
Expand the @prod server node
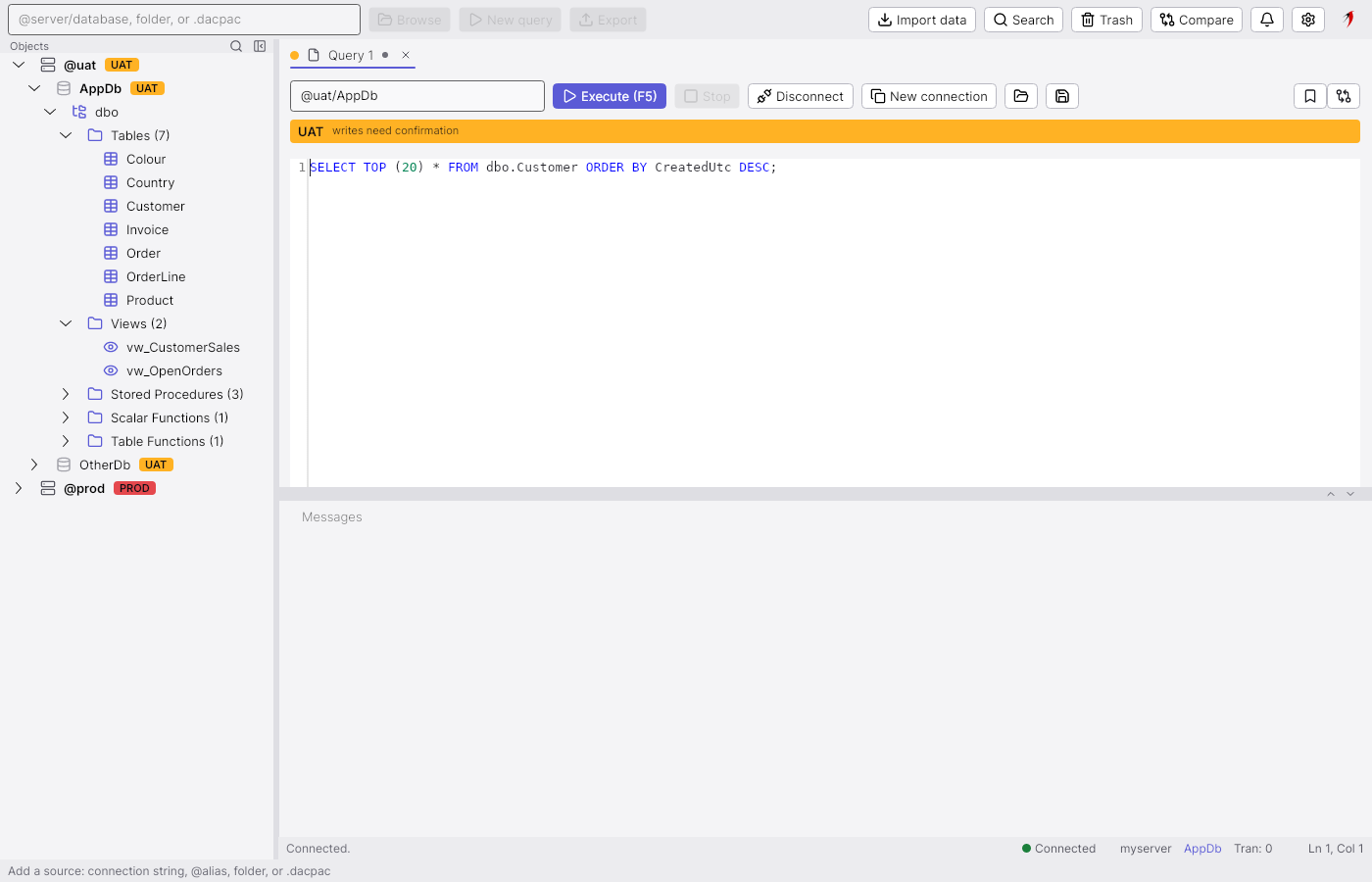pyautogui.click(x=19, y=488)
